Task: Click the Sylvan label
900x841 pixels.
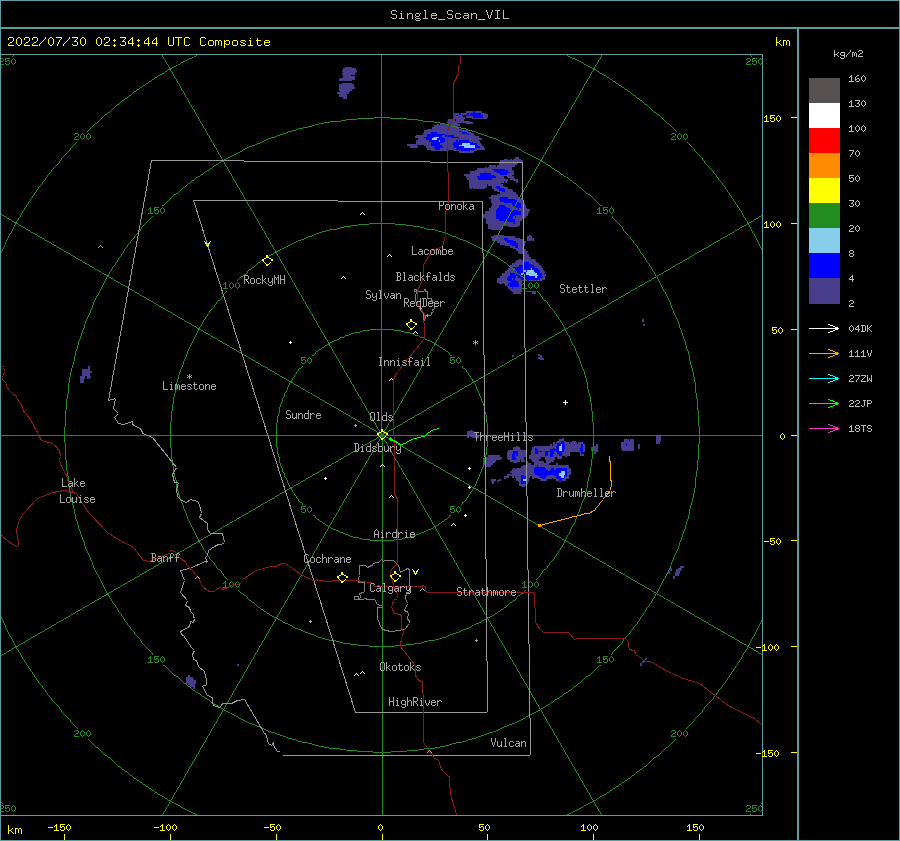Action: [x=383, y=295]
